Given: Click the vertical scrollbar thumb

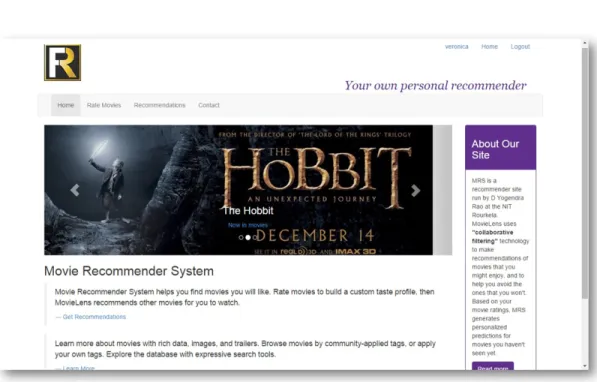Looking at the screenshot, I should pos(585,173).
